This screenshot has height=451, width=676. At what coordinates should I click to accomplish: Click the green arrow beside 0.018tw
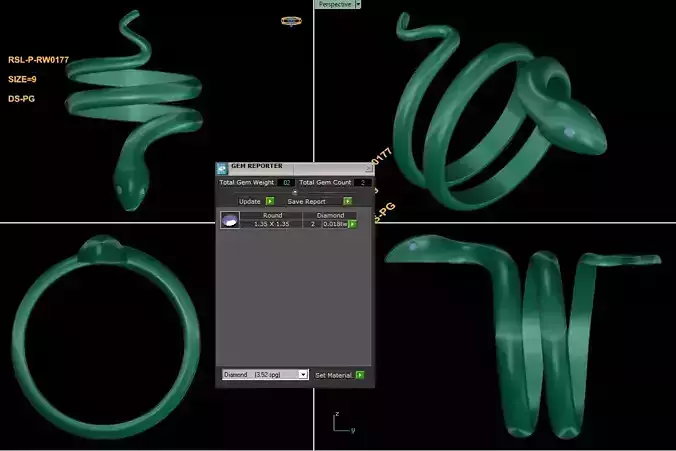click(x=353, y=224)
